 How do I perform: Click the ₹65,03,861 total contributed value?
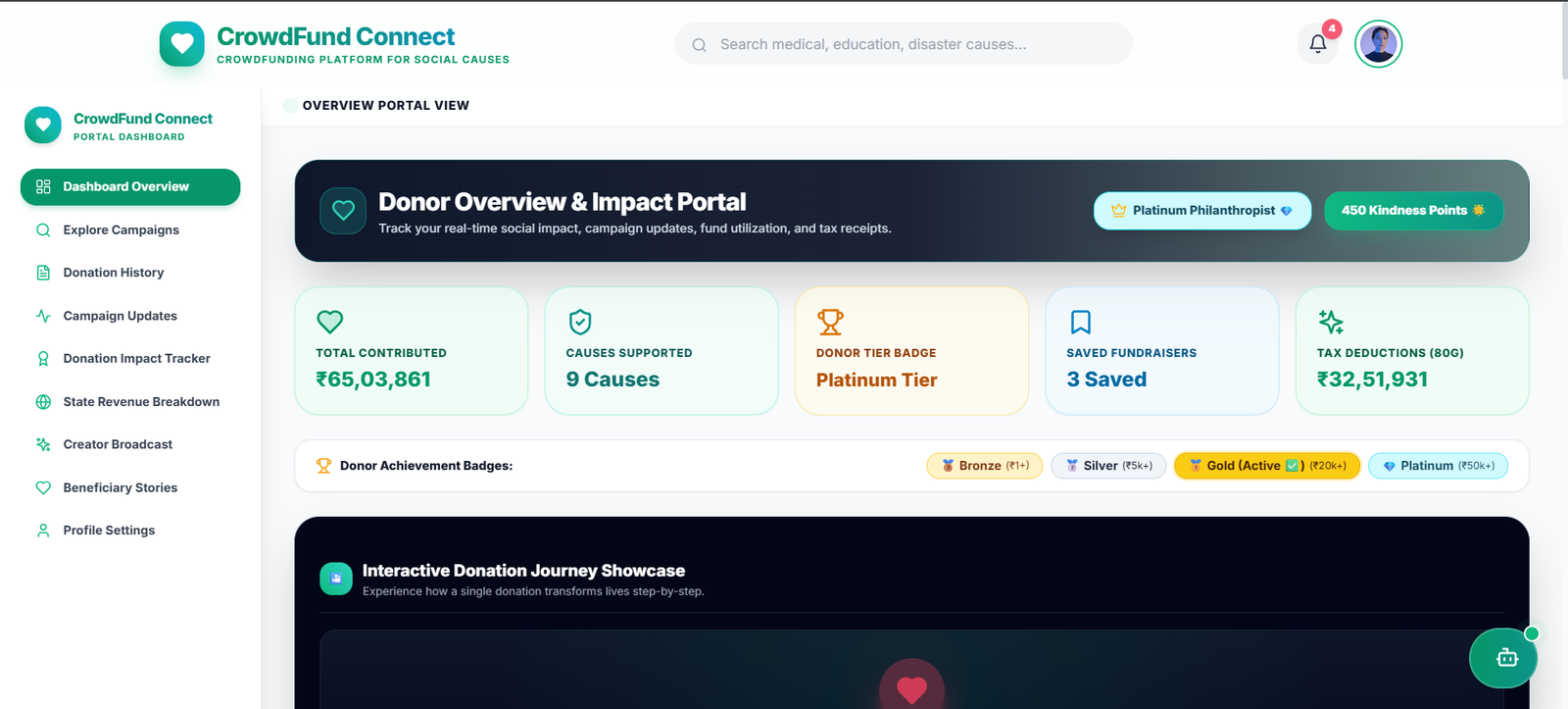373,380
